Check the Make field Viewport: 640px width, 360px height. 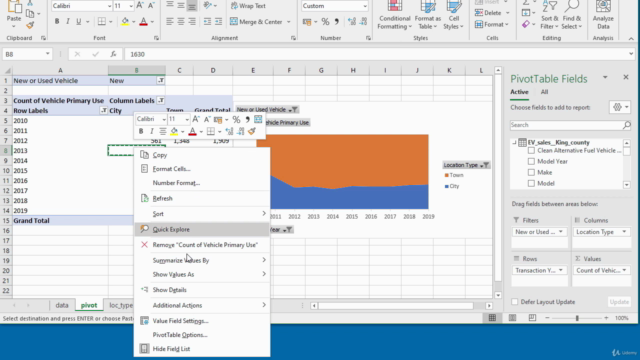531,173
